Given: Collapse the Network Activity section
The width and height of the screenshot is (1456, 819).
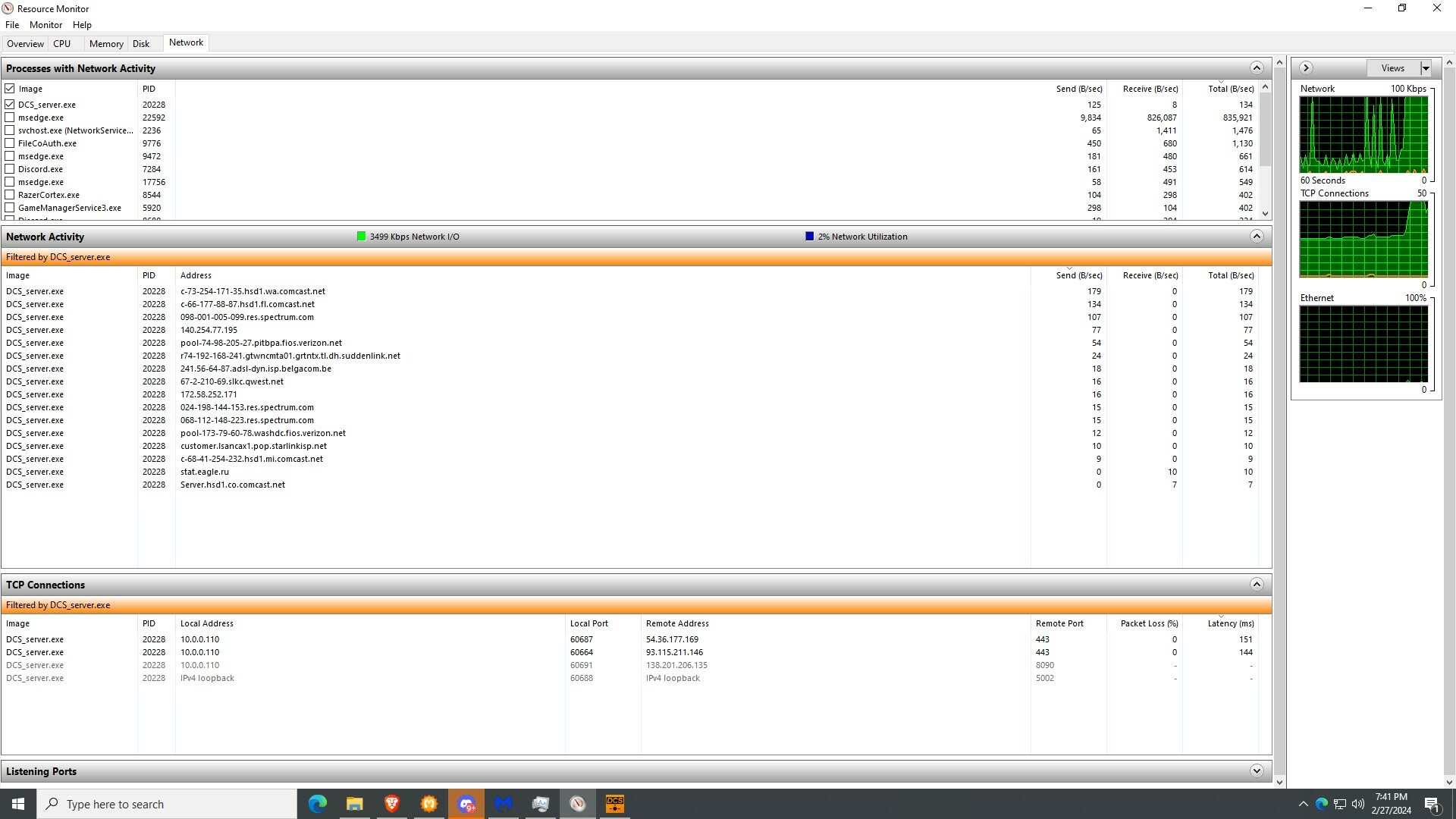Looking at the screenshot, I should 1257,237.
